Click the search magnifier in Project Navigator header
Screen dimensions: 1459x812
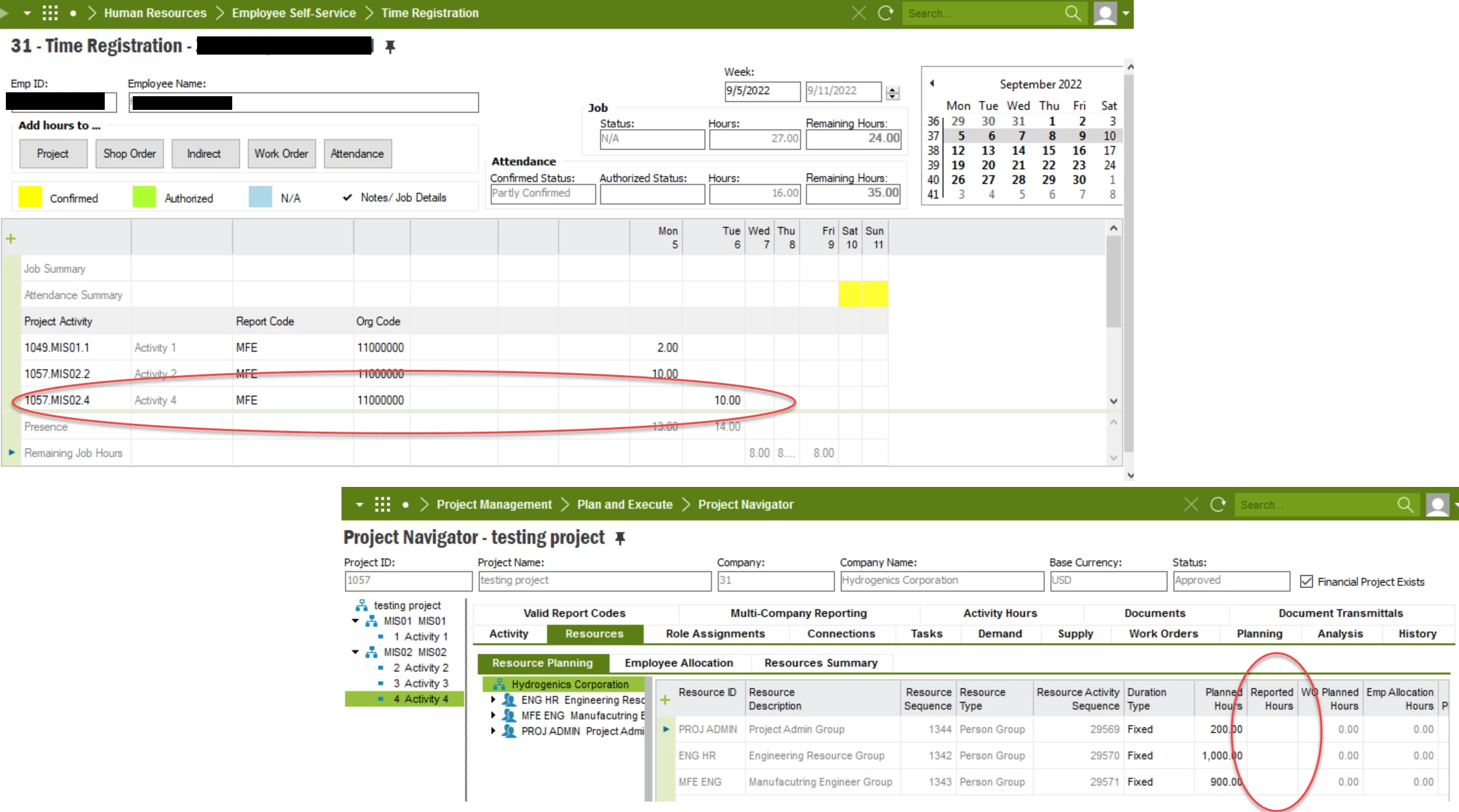(x=1405, y=504)
